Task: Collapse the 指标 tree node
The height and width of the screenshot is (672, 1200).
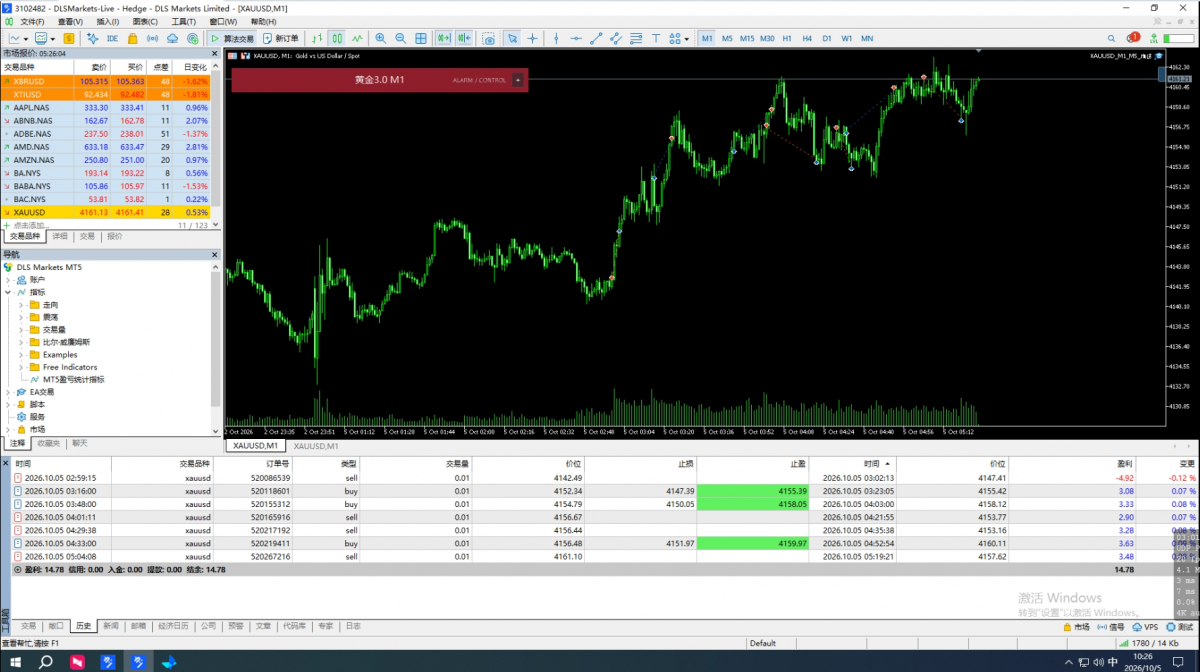Action: tap(8, 292)
